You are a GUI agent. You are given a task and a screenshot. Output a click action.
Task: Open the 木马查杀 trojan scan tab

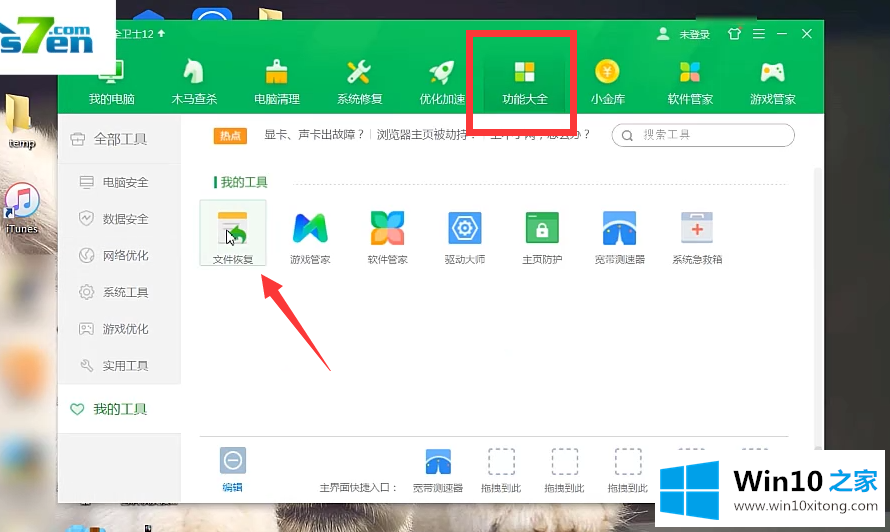[x=194, y=82]
